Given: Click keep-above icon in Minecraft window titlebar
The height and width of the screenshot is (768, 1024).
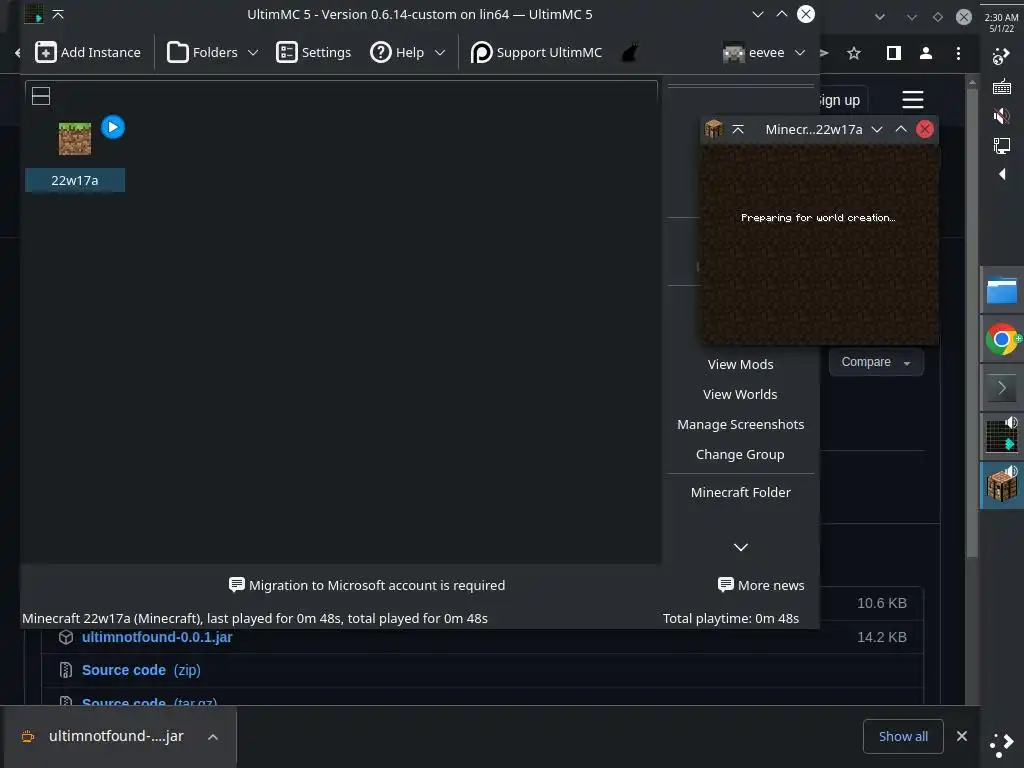Looking at the screenshot, I should [x=738, y=129].
